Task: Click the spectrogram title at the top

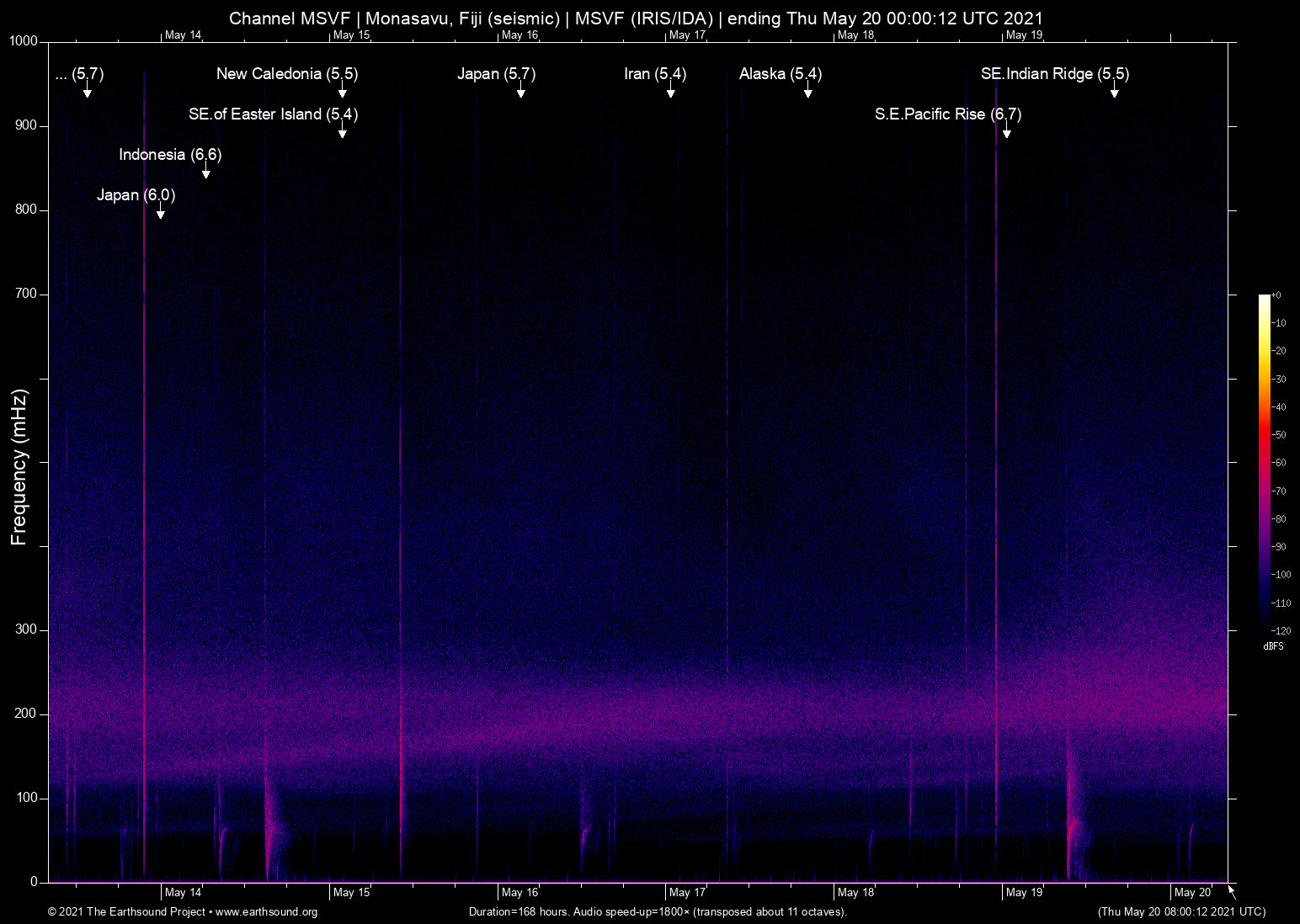Action: click(x=636, y=19)
